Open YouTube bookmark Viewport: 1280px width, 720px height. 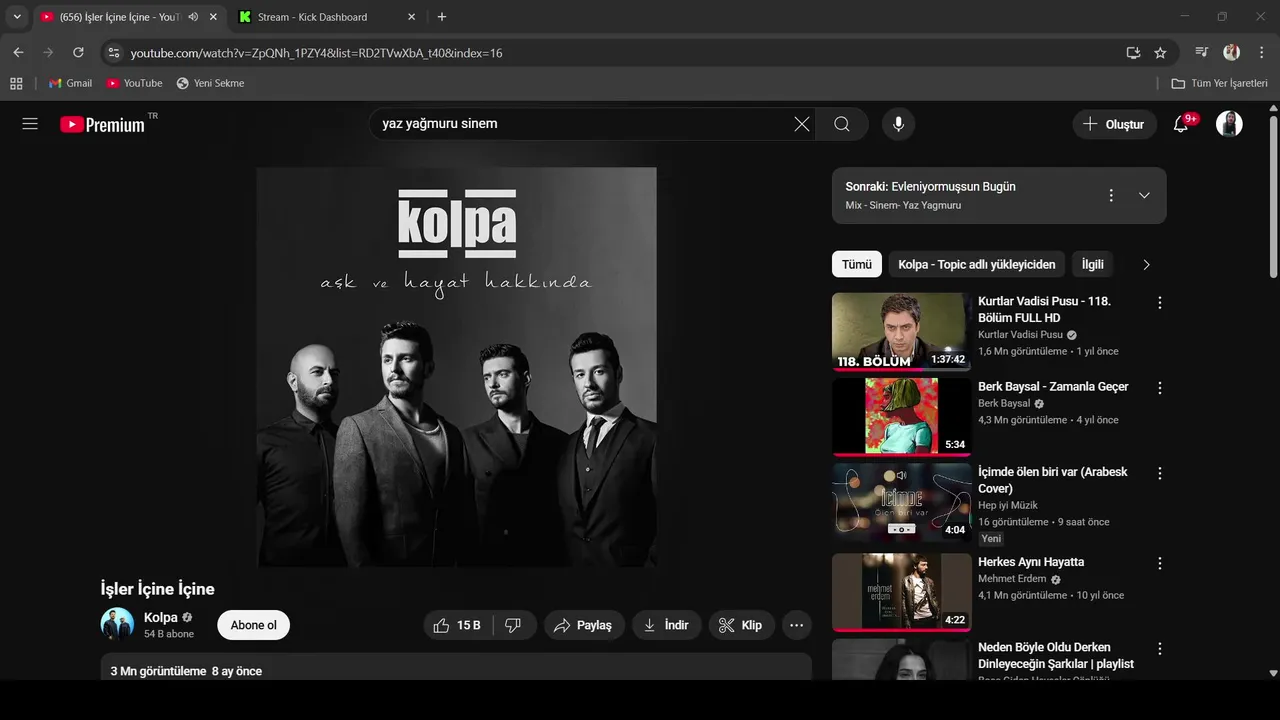(134, 83)
